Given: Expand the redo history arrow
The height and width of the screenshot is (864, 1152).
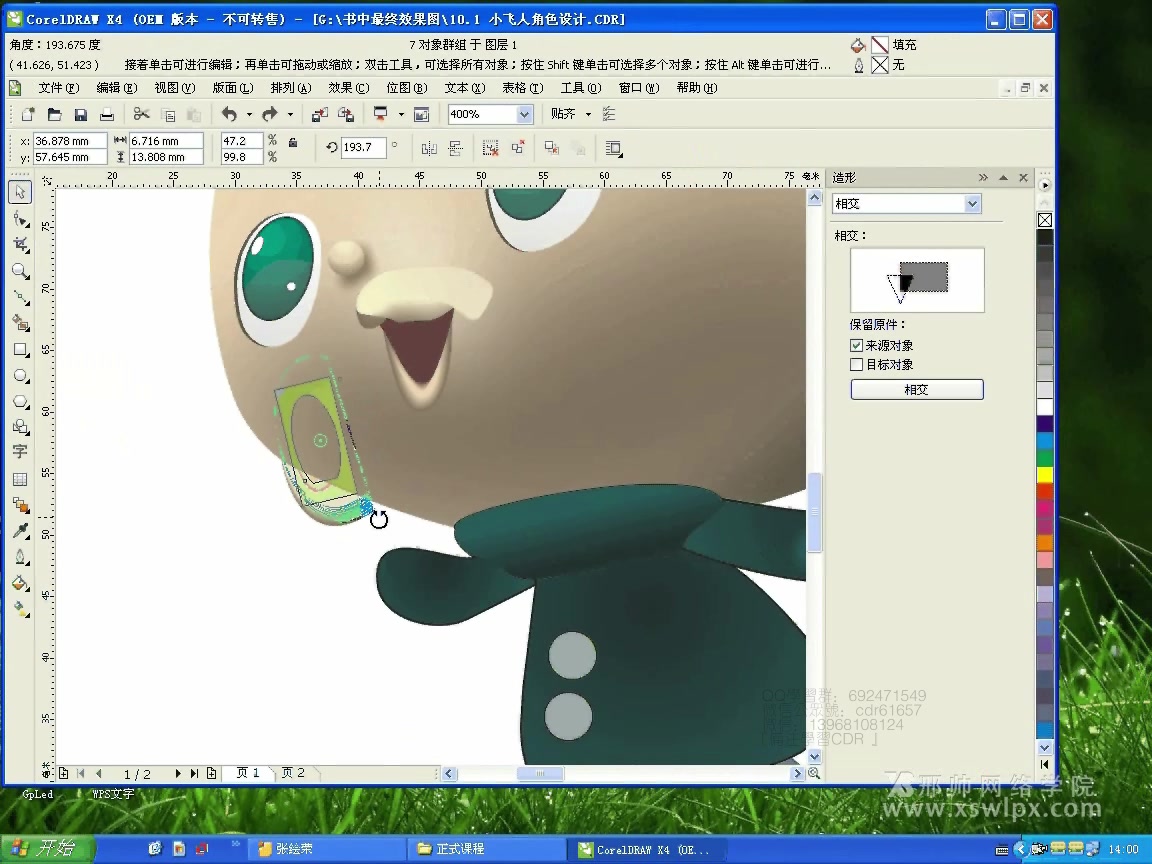Looking at the screenshot, I should point(290,114).
